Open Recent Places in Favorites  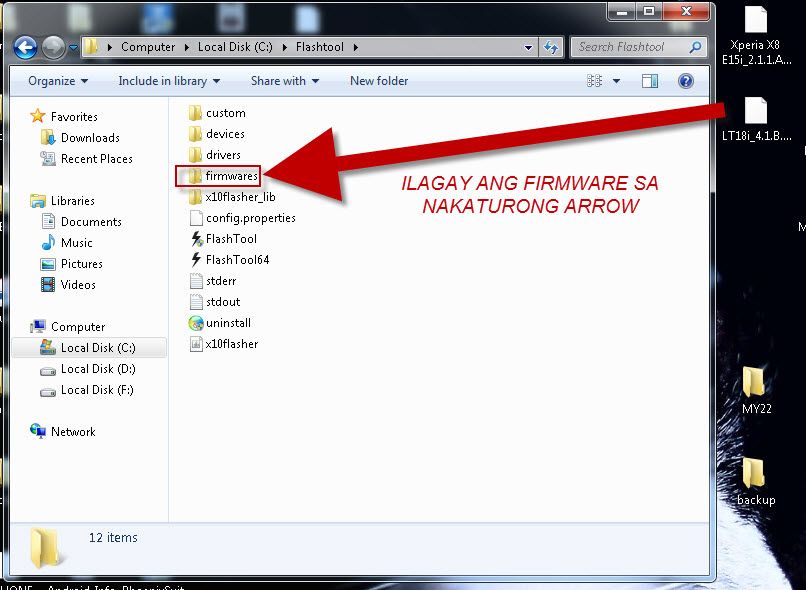86,159
